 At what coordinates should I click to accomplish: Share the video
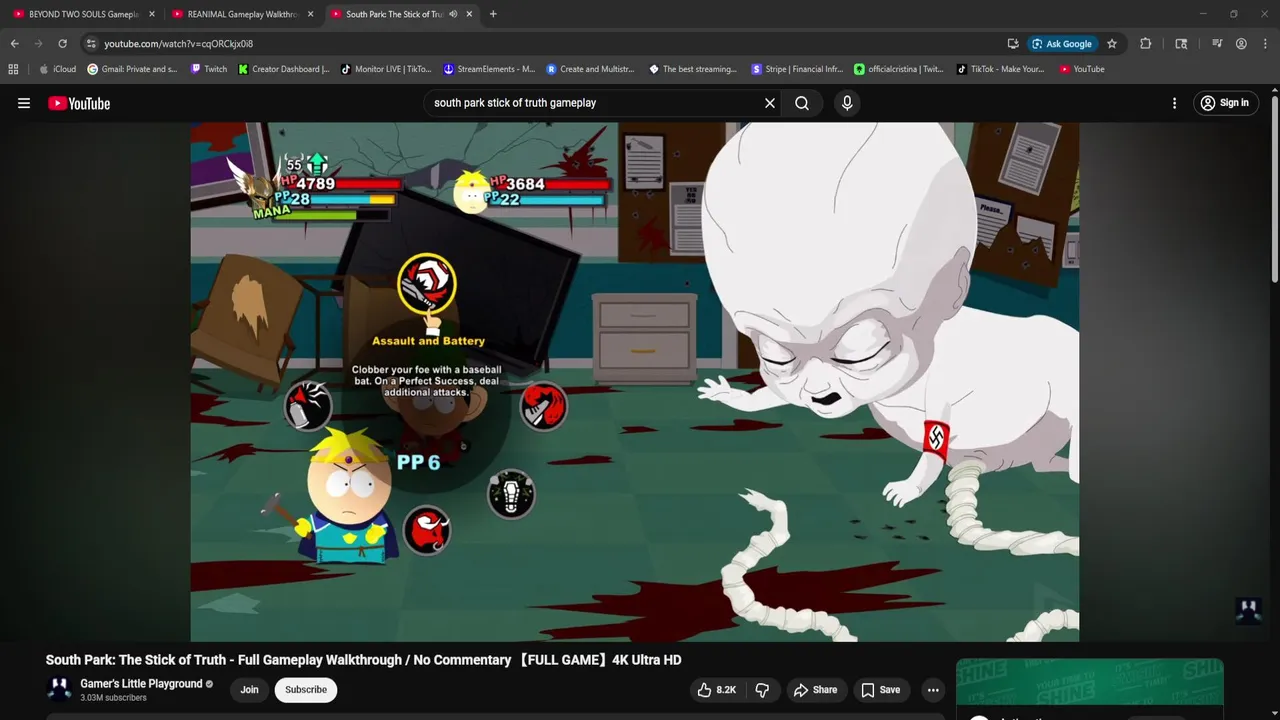815,690
